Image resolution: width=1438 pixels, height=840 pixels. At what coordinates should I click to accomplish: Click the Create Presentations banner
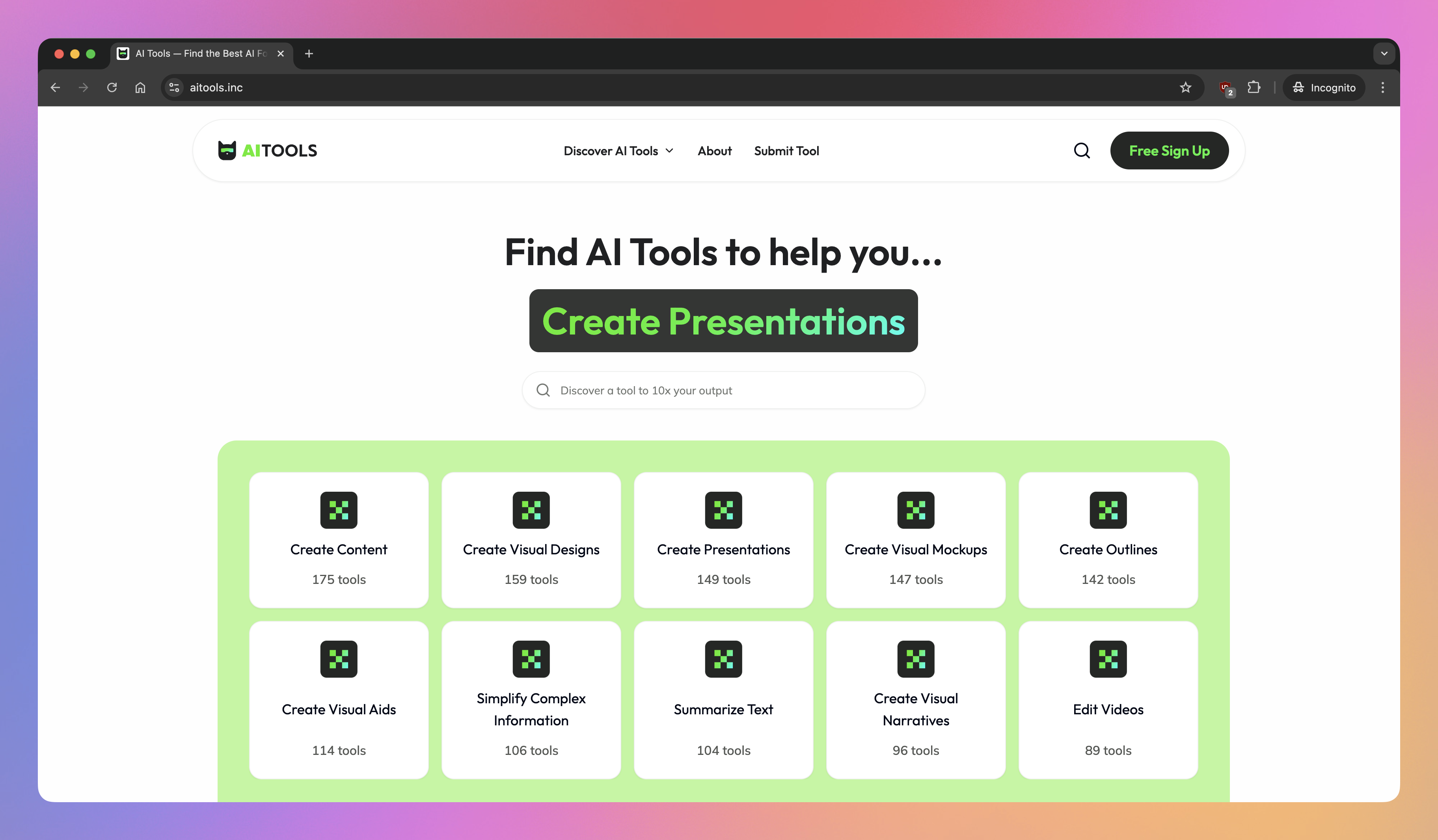[x=723, y=321]
